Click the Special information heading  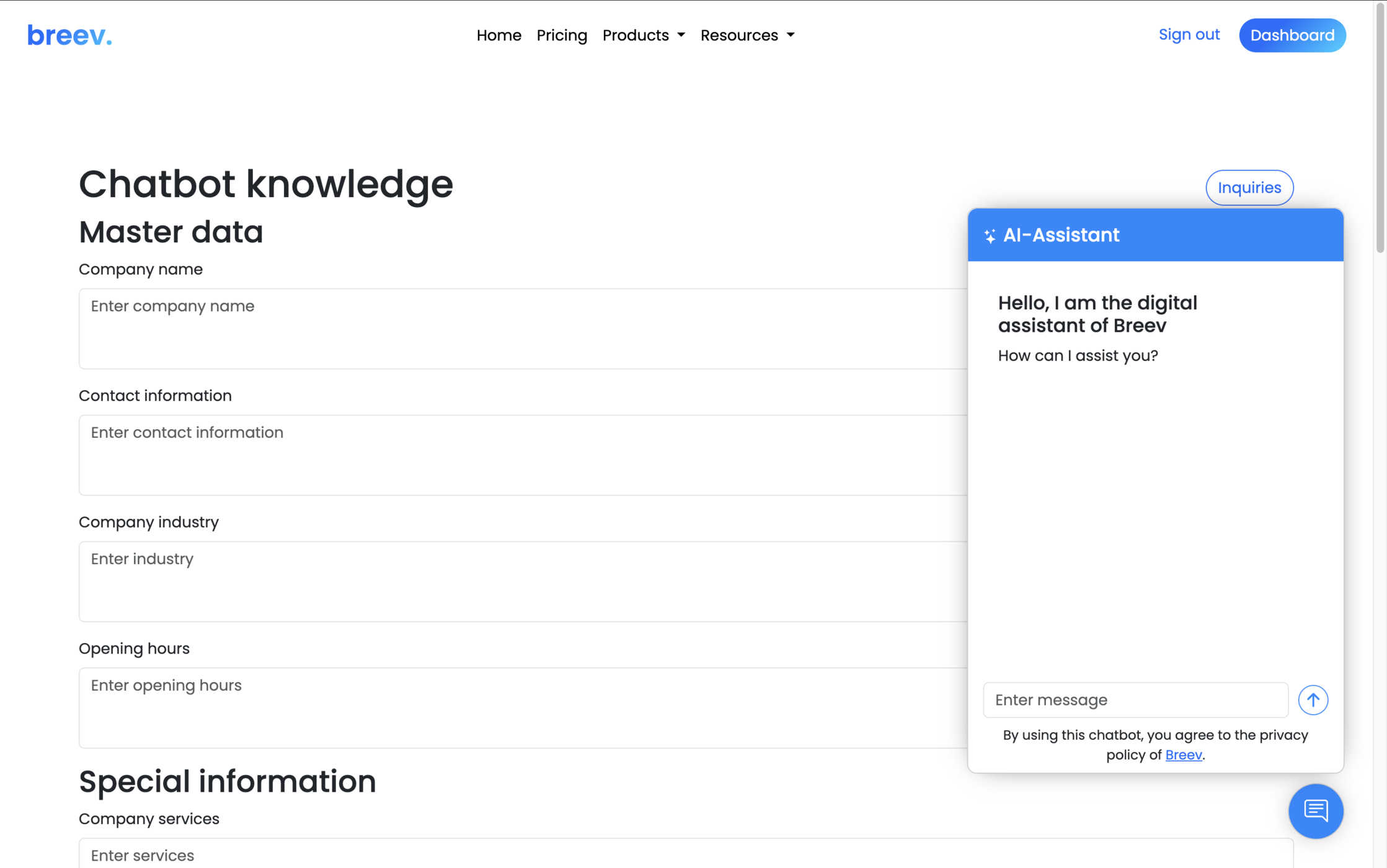(227, 781)
